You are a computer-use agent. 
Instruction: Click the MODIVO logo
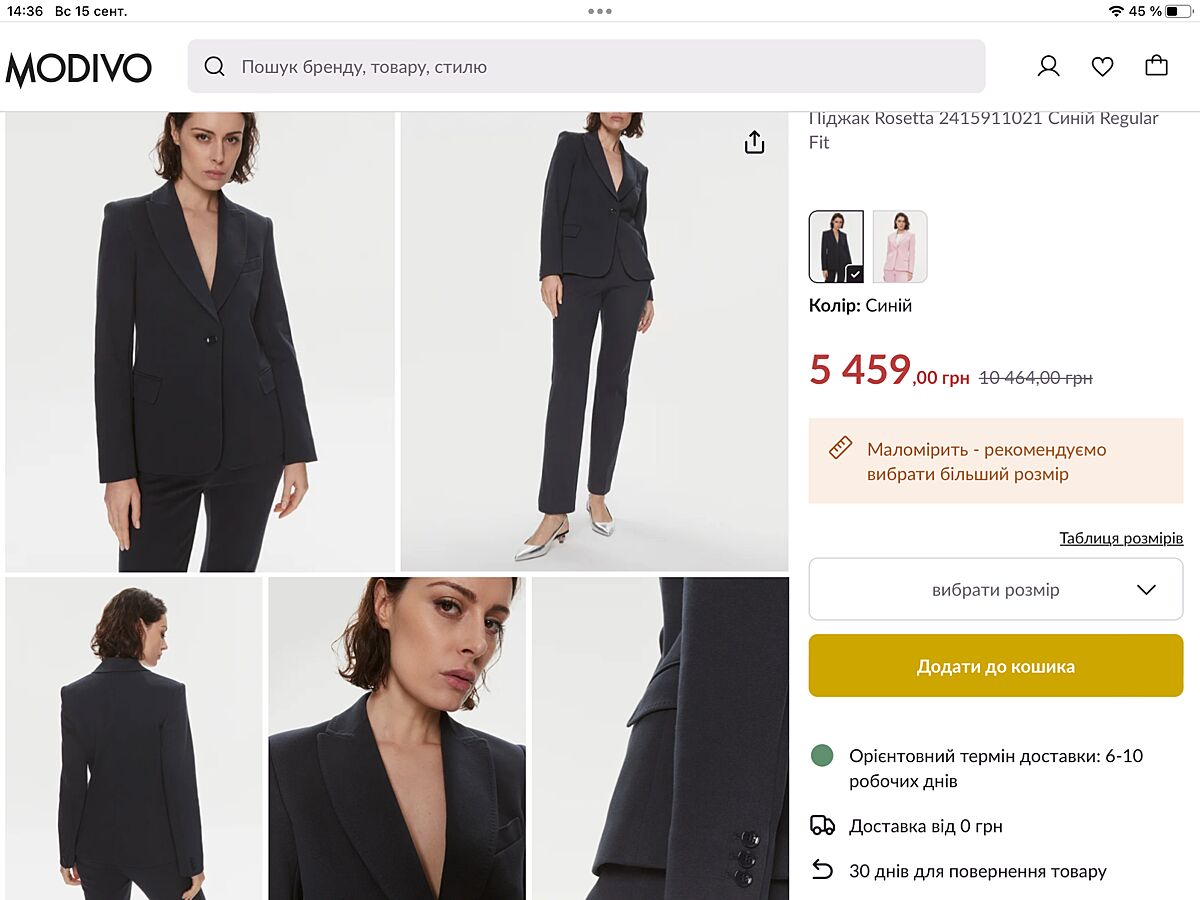tap(79, 68)
